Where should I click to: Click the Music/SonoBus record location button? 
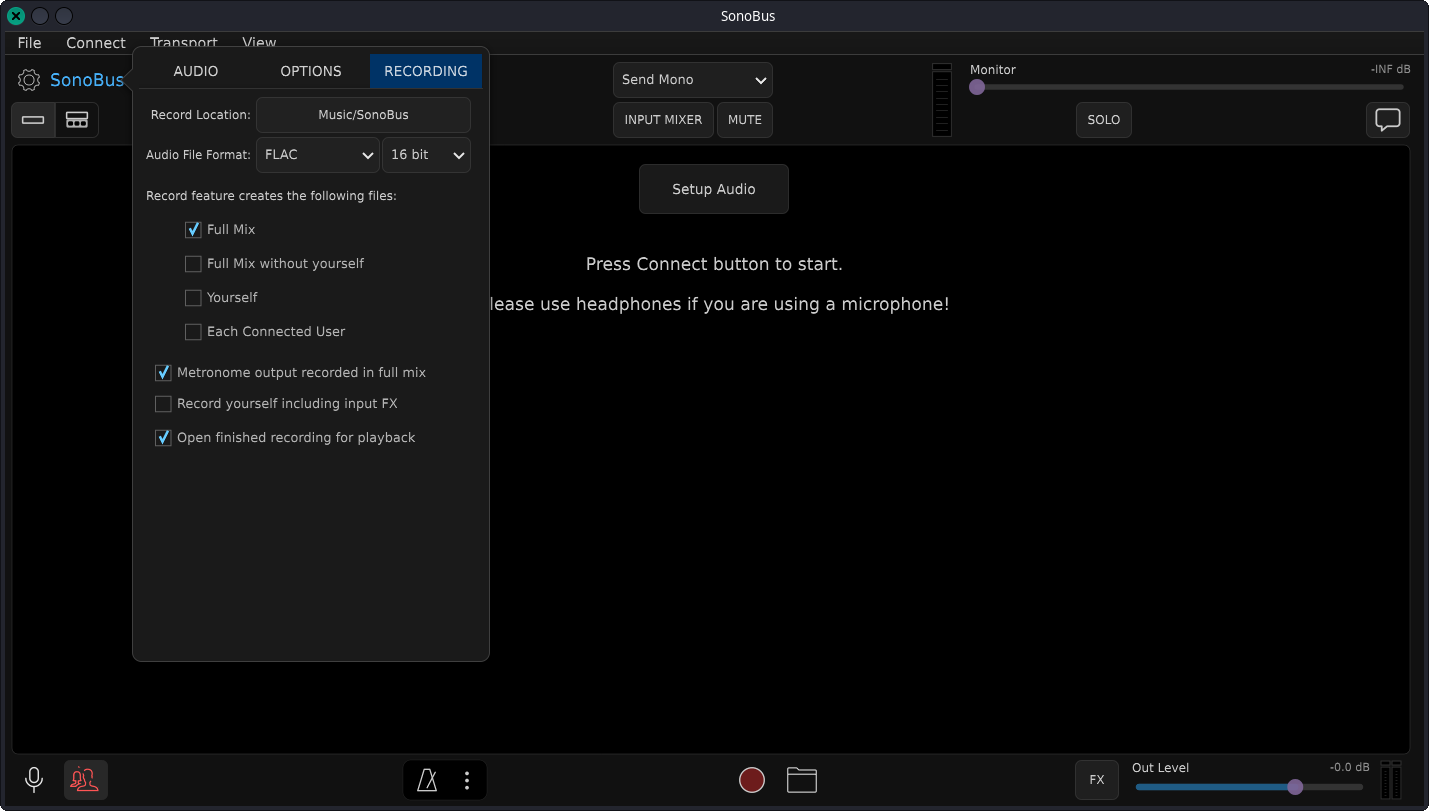pyautogui.click(x=363, y=115)
